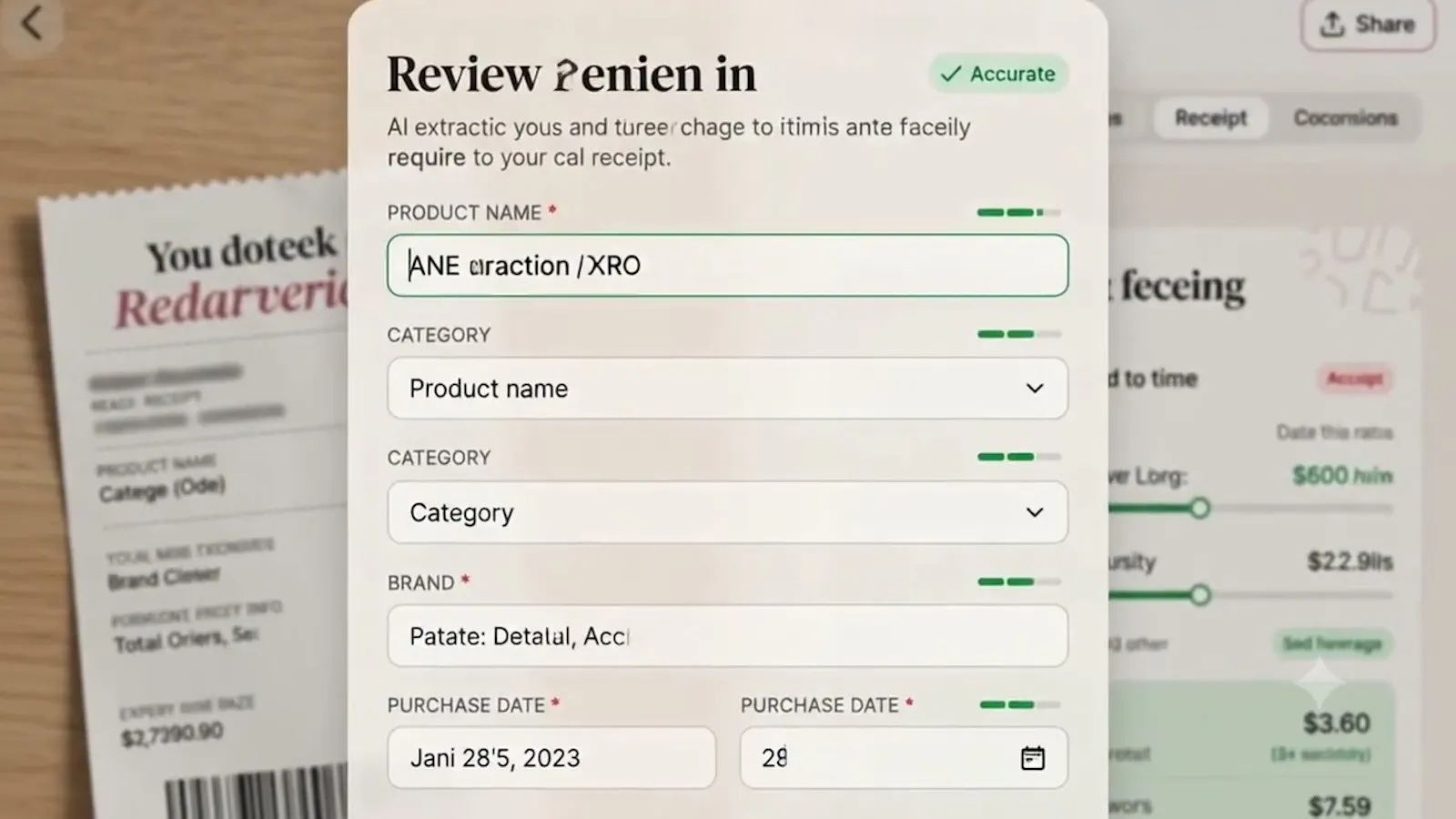Click the "BRAND" field label

click(x=420, y=583)
